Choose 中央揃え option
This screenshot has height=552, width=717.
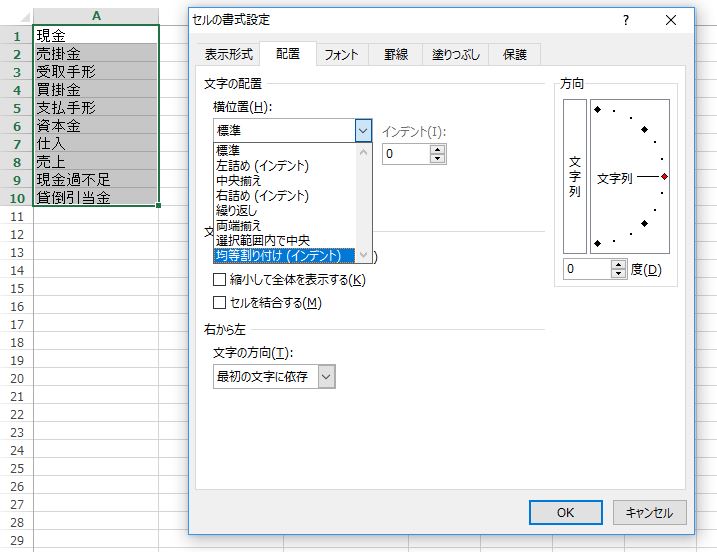(284, 180)
